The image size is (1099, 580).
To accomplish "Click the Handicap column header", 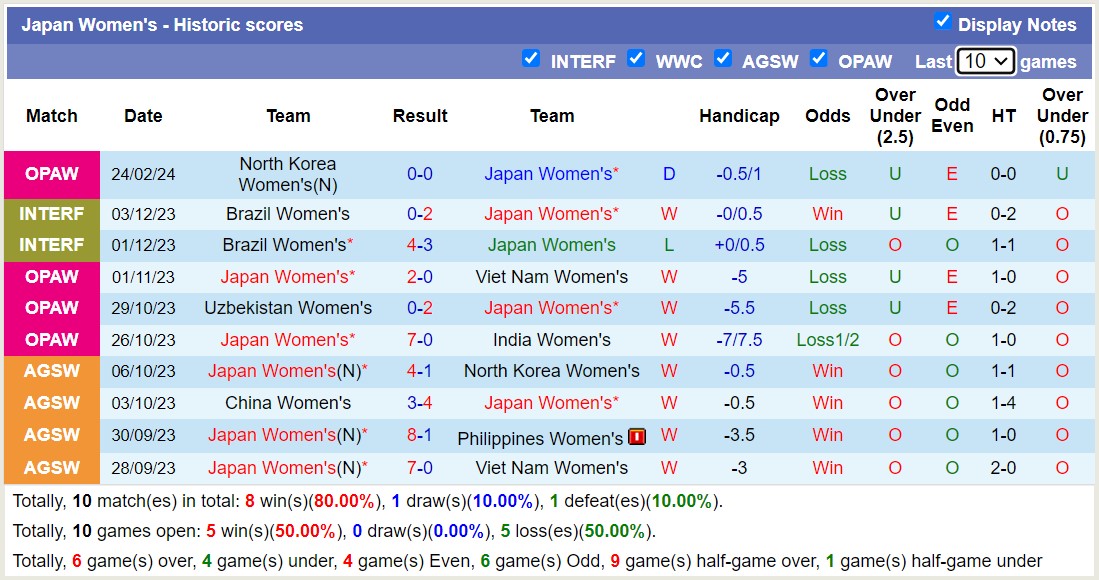I will click(739, 116).
